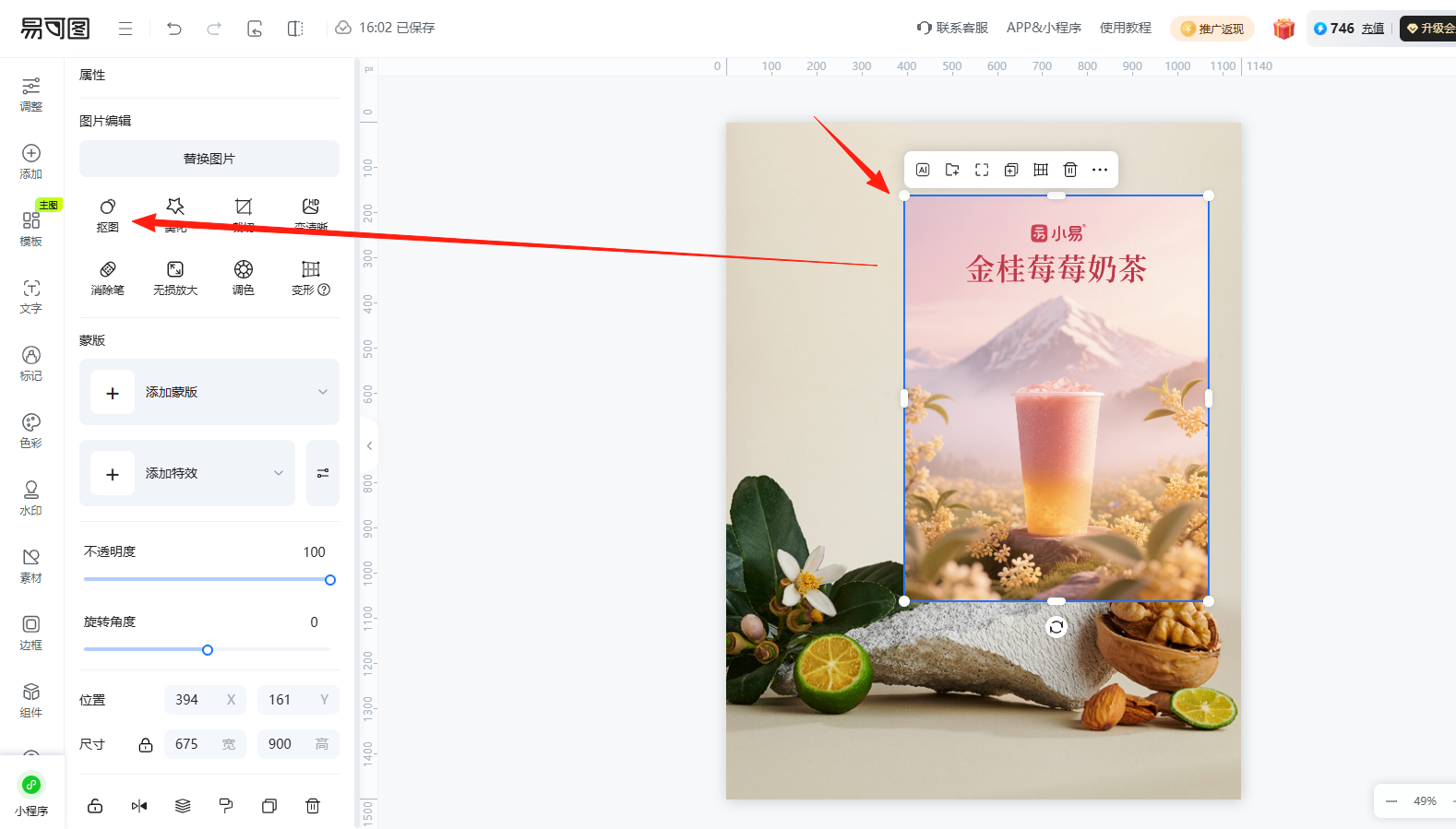This screenshot has height=829, width=1456.
Task: Expand the 添加特效 dropdown chevron
Action: coord(279,473)
